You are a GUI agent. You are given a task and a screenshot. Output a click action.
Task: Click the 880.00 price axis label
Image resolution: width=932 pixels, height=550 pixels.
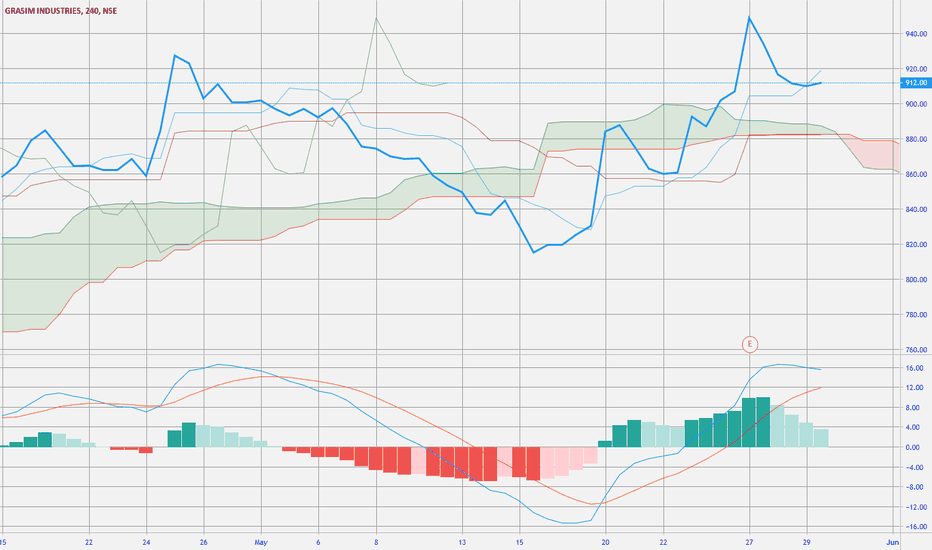(916, 139)
